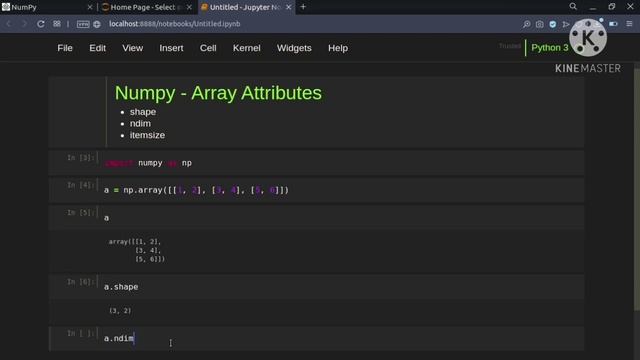Open site info globe icon
Screen dimensions: 640x360
coord(97,24)
